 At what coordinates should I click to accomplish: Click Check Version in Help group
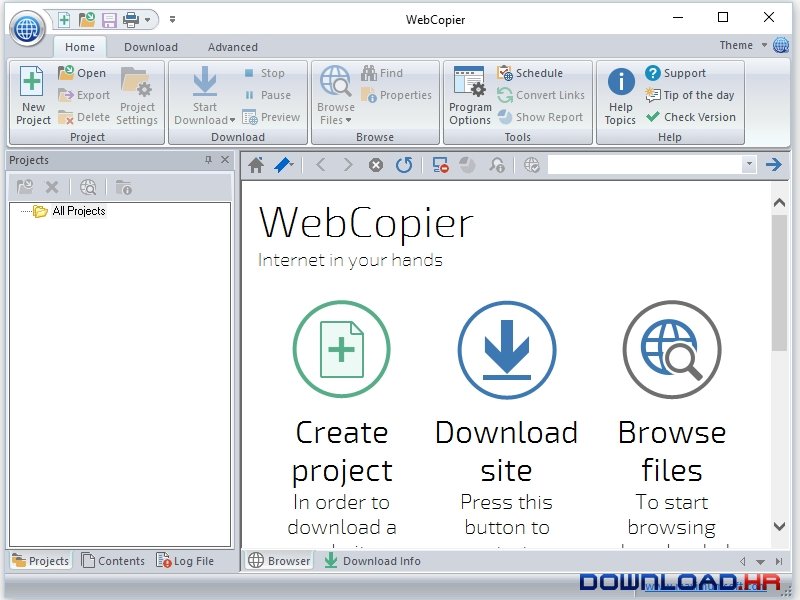690,117
